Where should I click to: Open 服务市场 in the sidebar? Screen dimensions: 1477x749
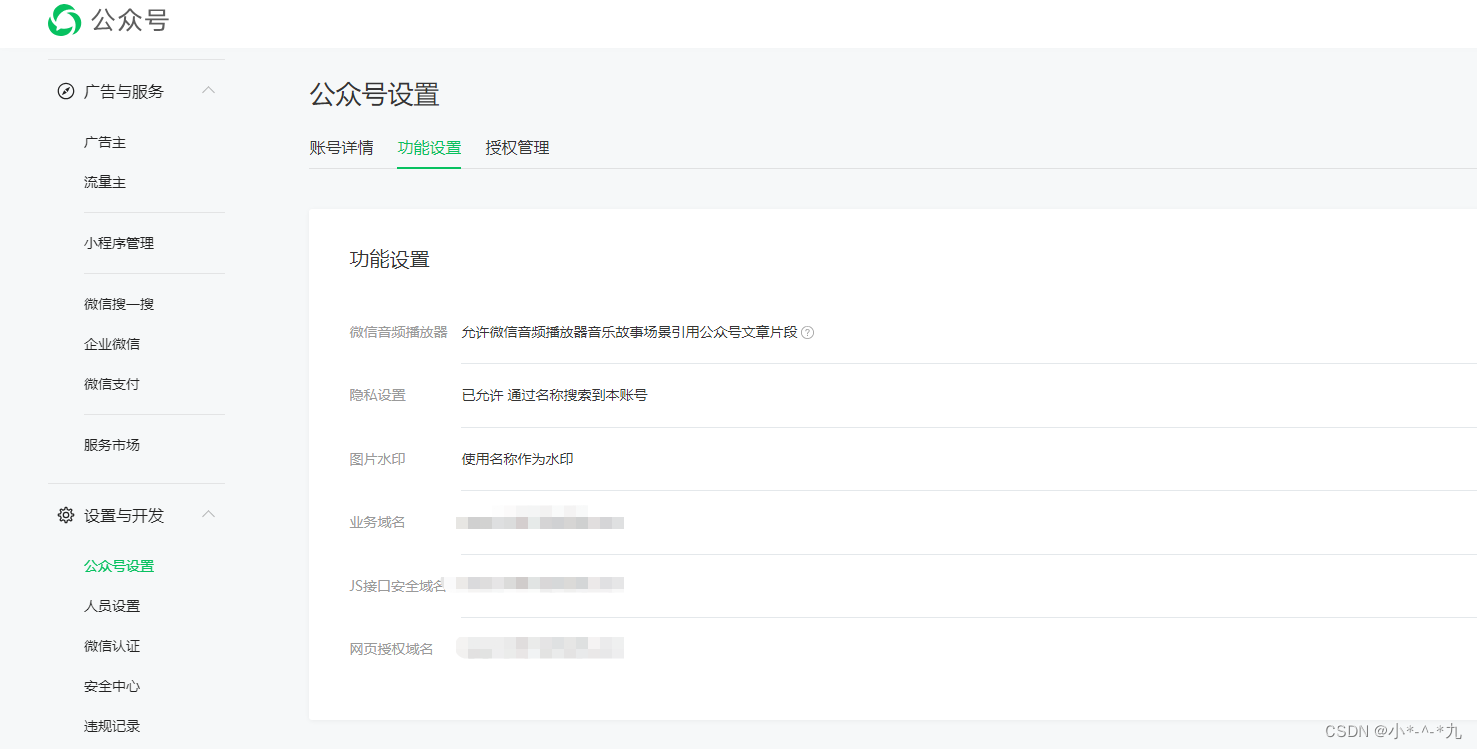[112, 445]
